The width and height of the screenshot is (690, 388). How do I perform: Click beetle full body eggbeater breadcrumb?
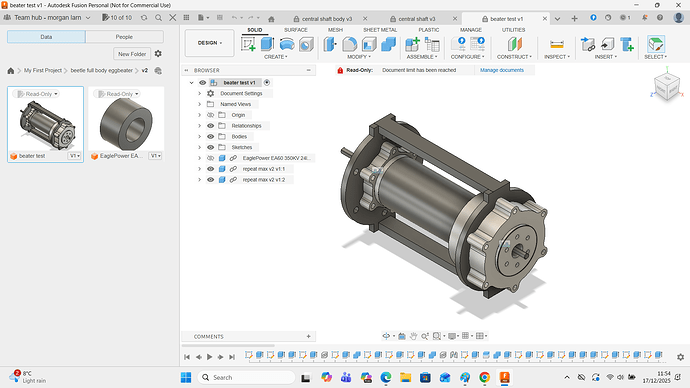tap(102, 70)
